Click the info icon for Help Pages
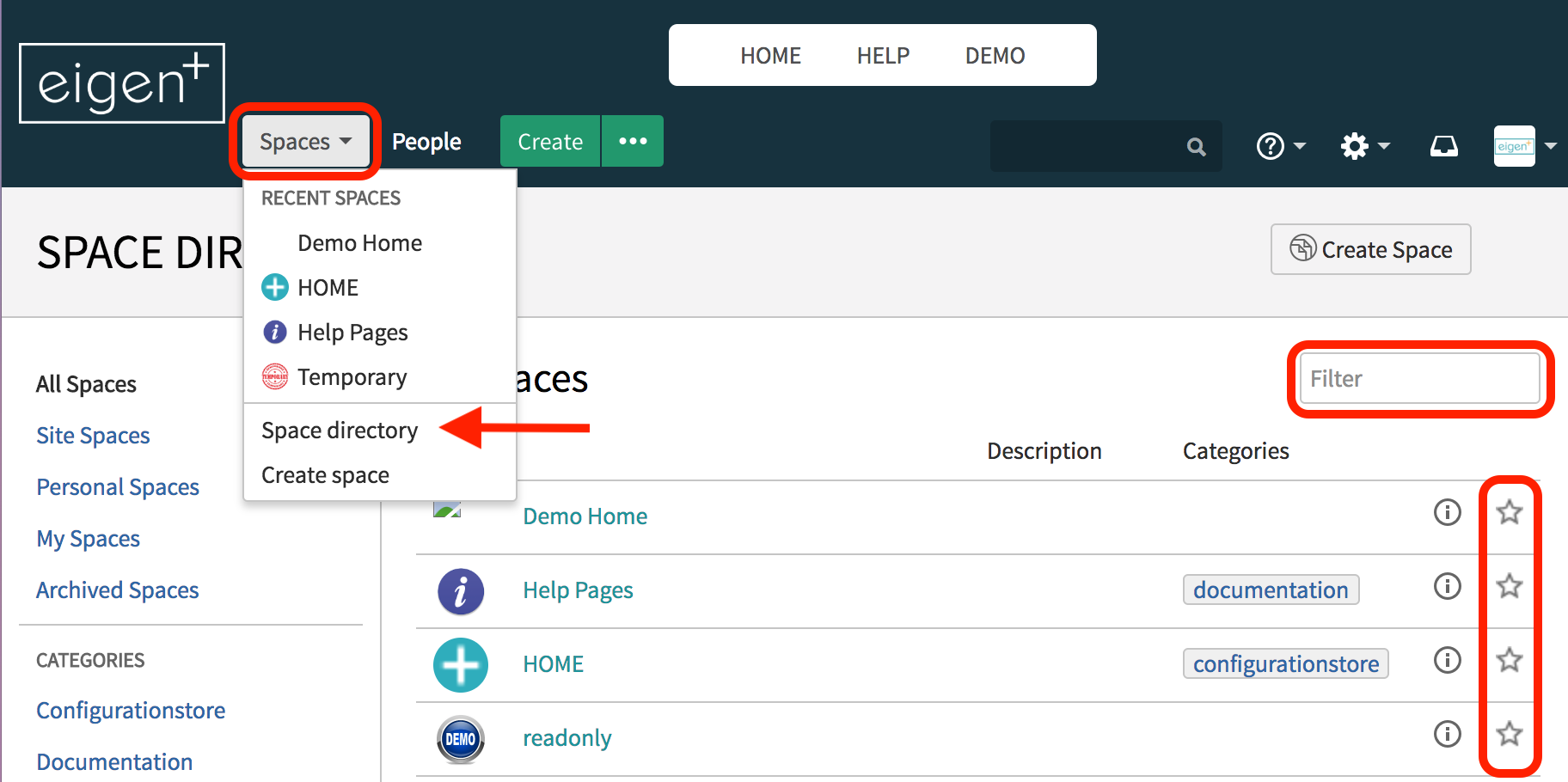The image size is (1568, 782). 1447,586
